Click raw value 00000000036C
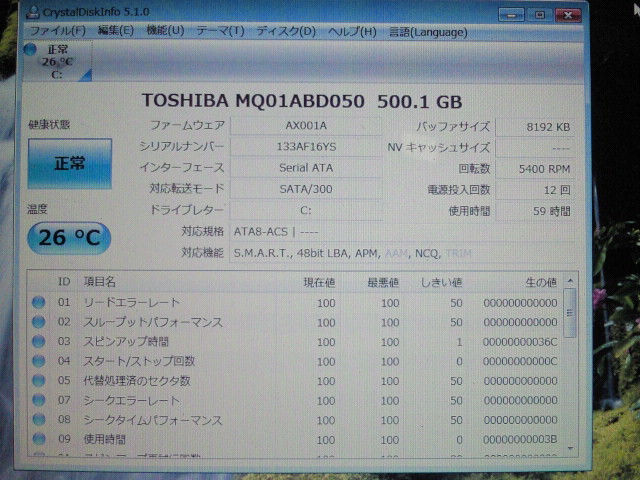This screenshot has height=480, width=640. pyautogui.click(x=520, y=342)
